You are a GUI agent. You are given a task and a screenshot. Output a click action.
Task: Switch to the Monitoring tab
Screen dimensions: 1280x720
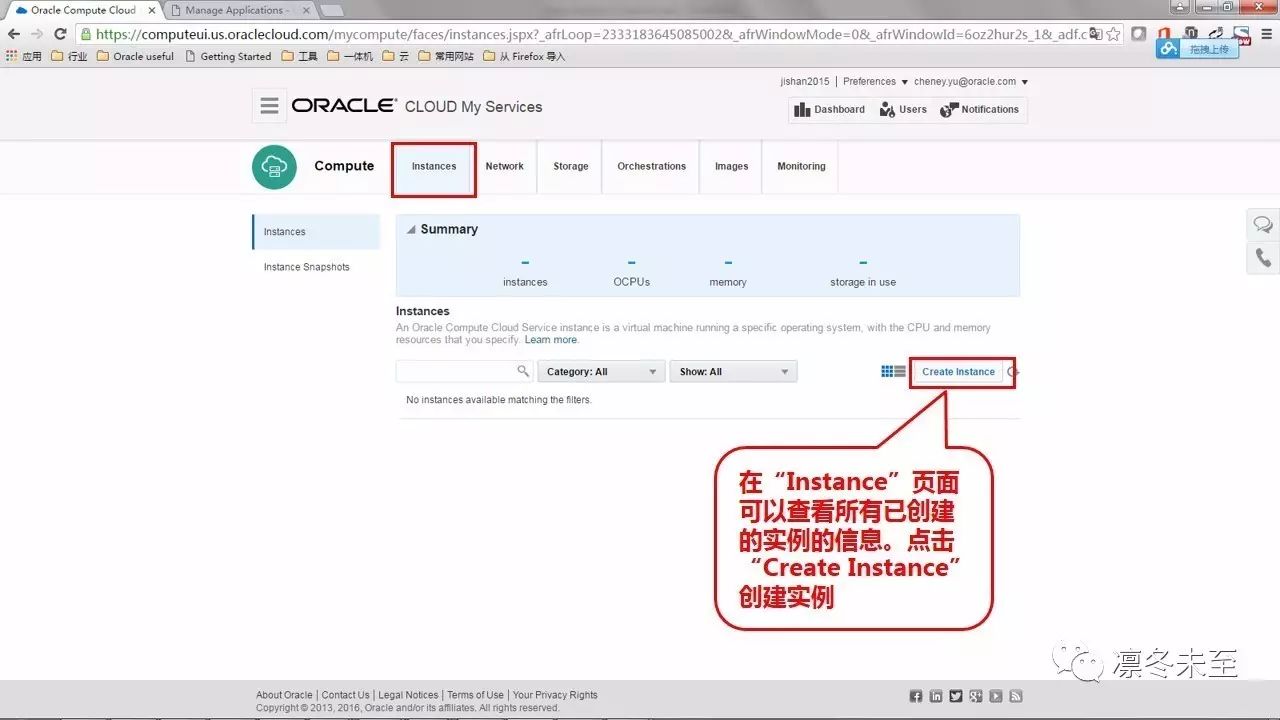[801, 167]
